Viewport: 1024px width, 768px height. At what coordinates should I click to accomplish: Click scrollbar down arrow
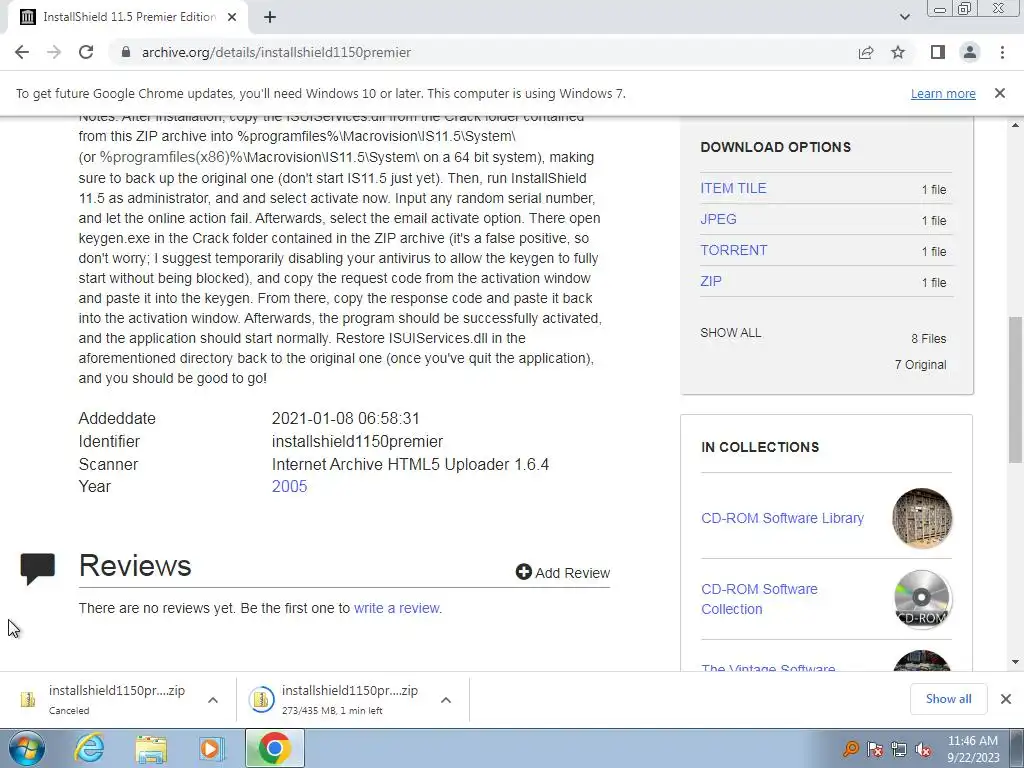coord(1016,662)
